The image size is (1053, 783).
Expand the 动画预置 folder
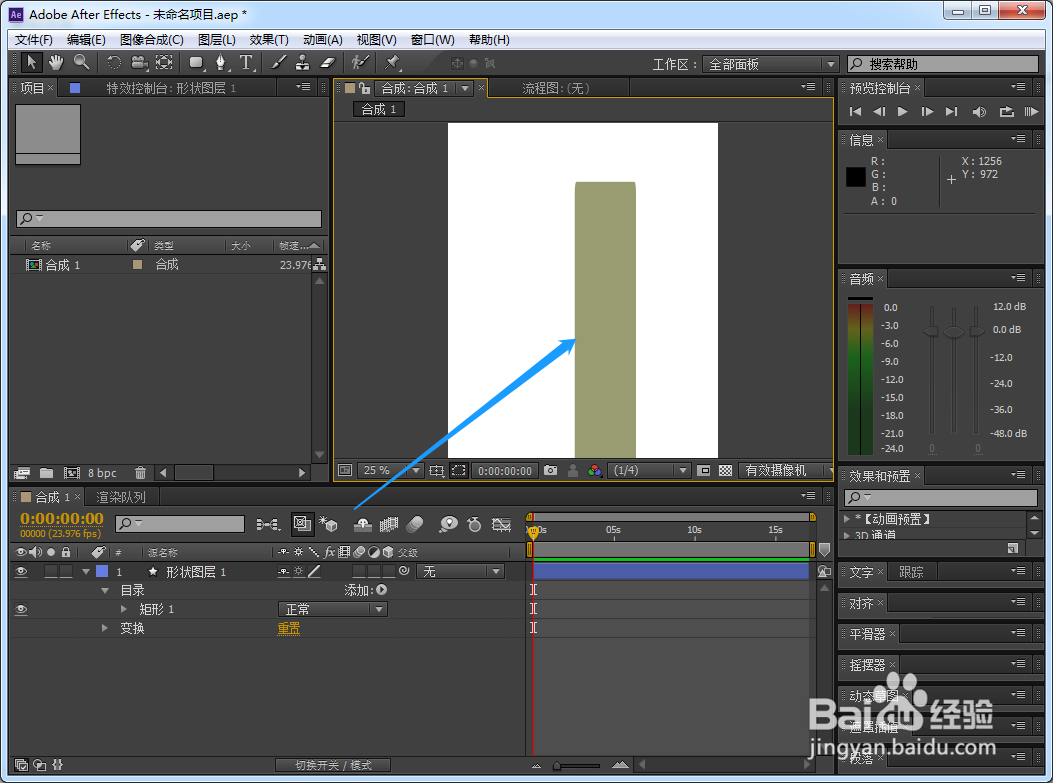[848, 518]
